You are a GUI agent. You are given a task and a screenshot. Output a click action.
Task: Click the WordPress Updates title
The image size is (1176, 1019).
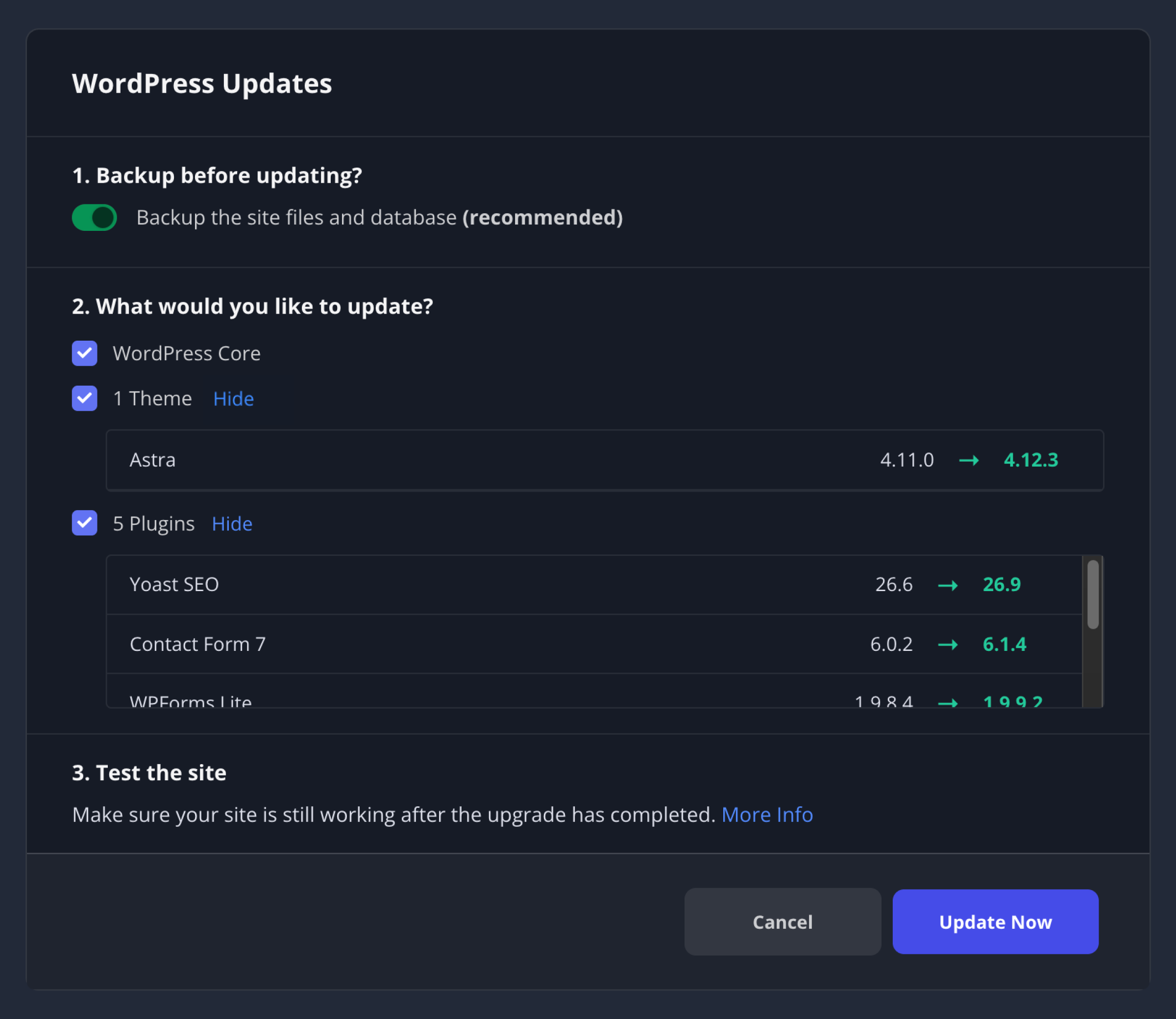click(x=201, y=83)
